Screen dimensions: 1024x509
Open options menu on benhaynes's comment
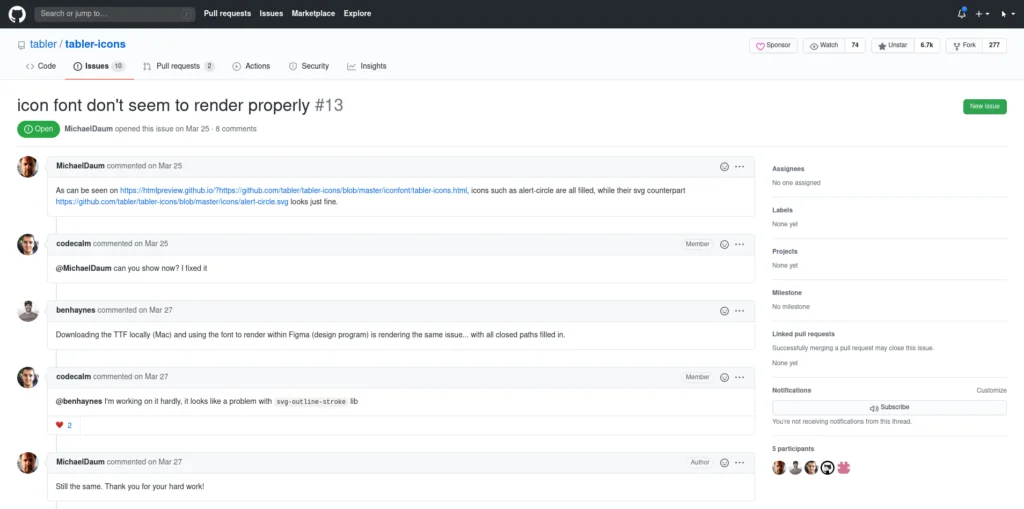point(739,311)
